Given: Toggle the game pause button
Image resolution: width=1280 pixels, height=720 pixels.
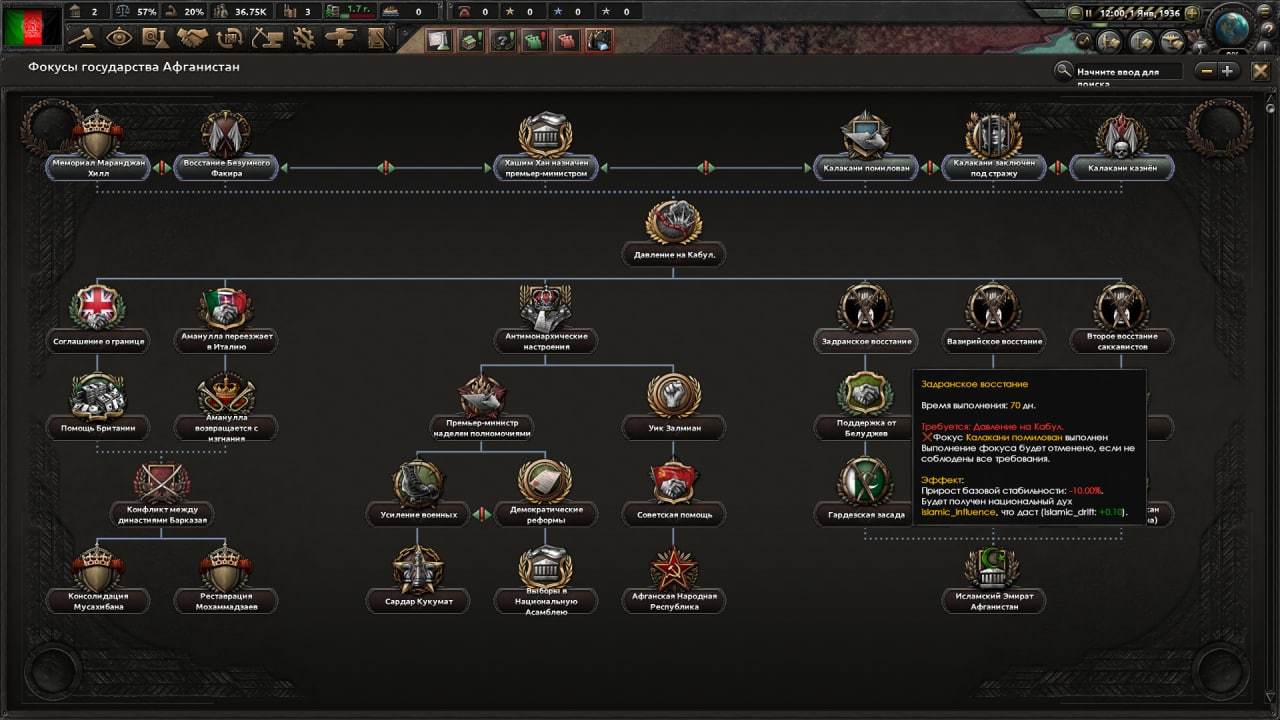Looking at the screenshot, I should click(1087, 13).
